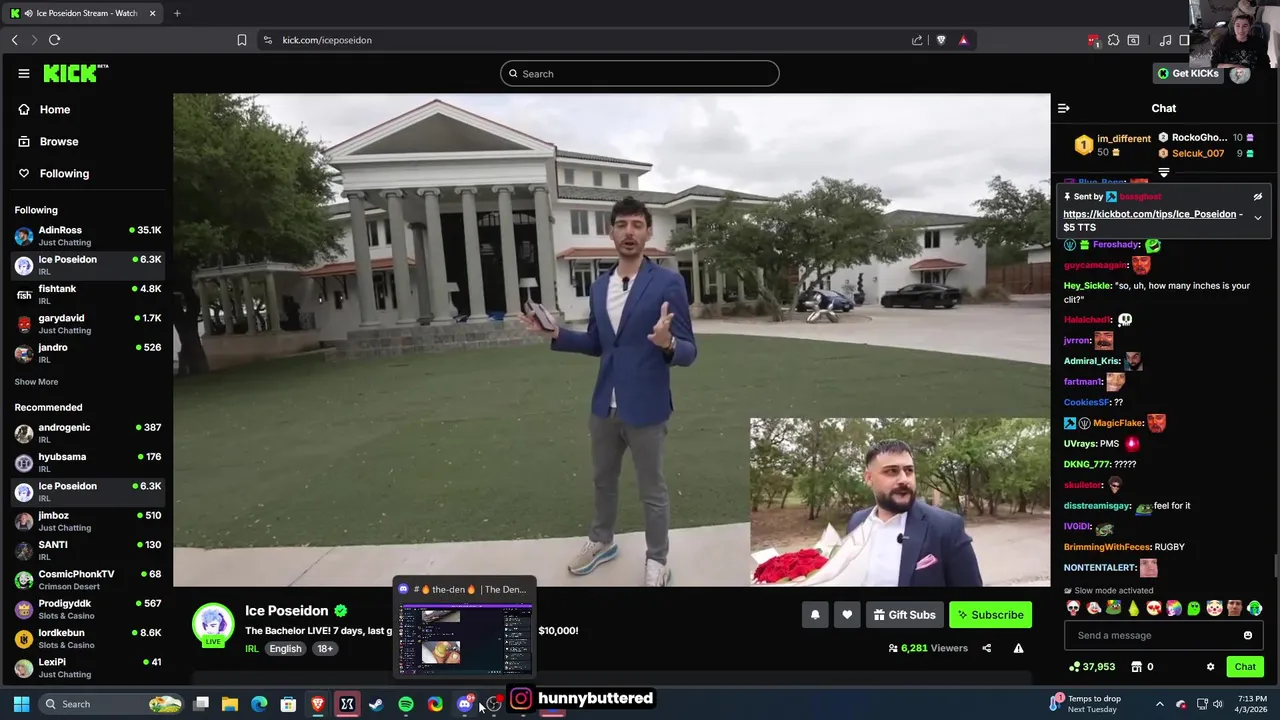The height and width of the screenshot is (720, 1280).
Task: Click the green Chat send button
Action: 1245,667
